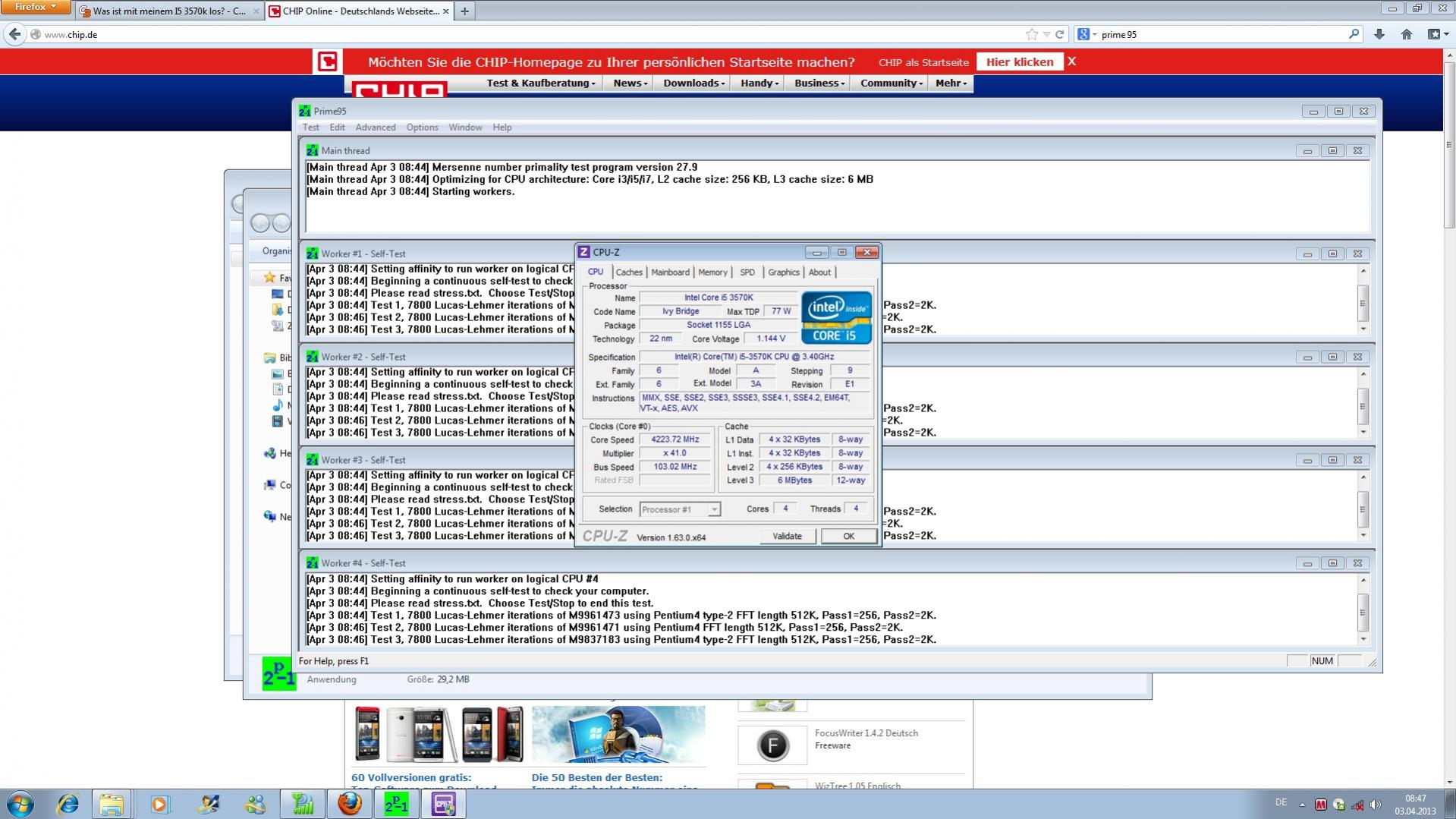Switch to CPU-Z via taskbar icon
This screenshot has height=819, width=1456.
(x=443, y=804)
